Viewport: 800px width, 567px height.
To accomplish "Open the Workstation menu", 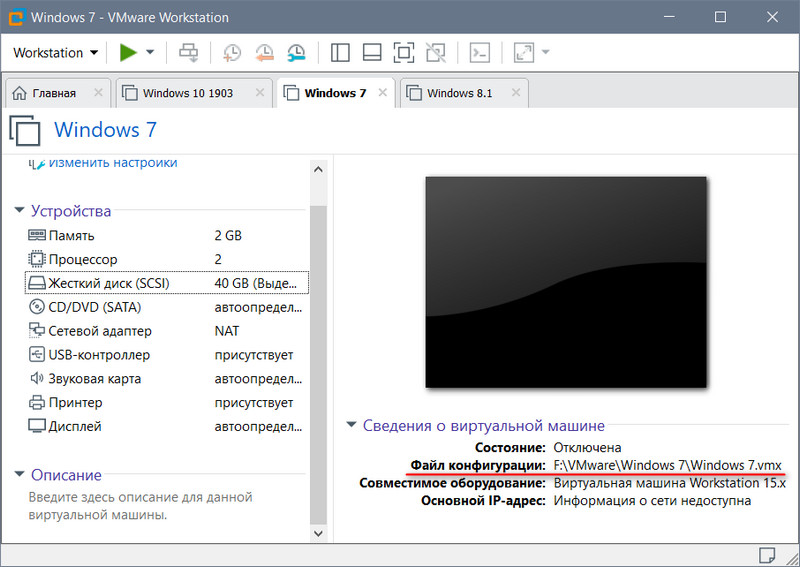I will pos(55,53).
